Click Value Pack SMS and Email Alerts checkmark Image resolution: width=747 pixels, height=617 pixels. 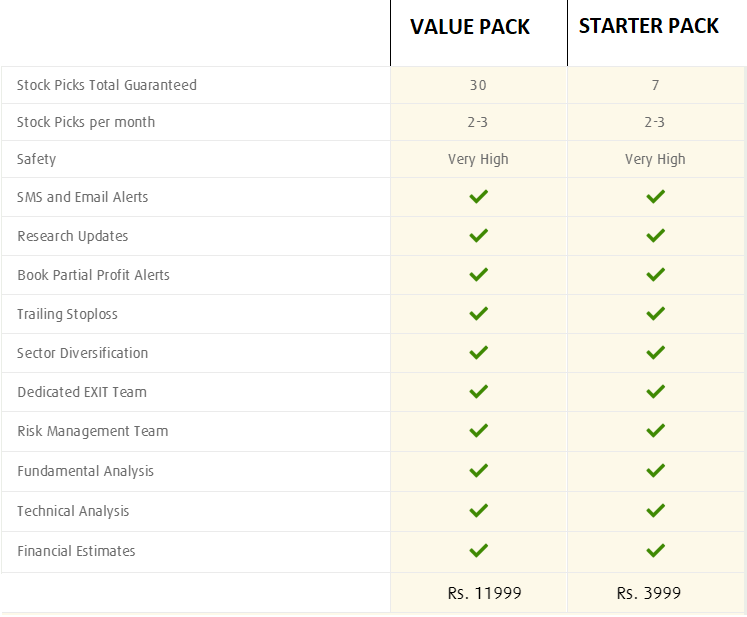pos(478,197)
